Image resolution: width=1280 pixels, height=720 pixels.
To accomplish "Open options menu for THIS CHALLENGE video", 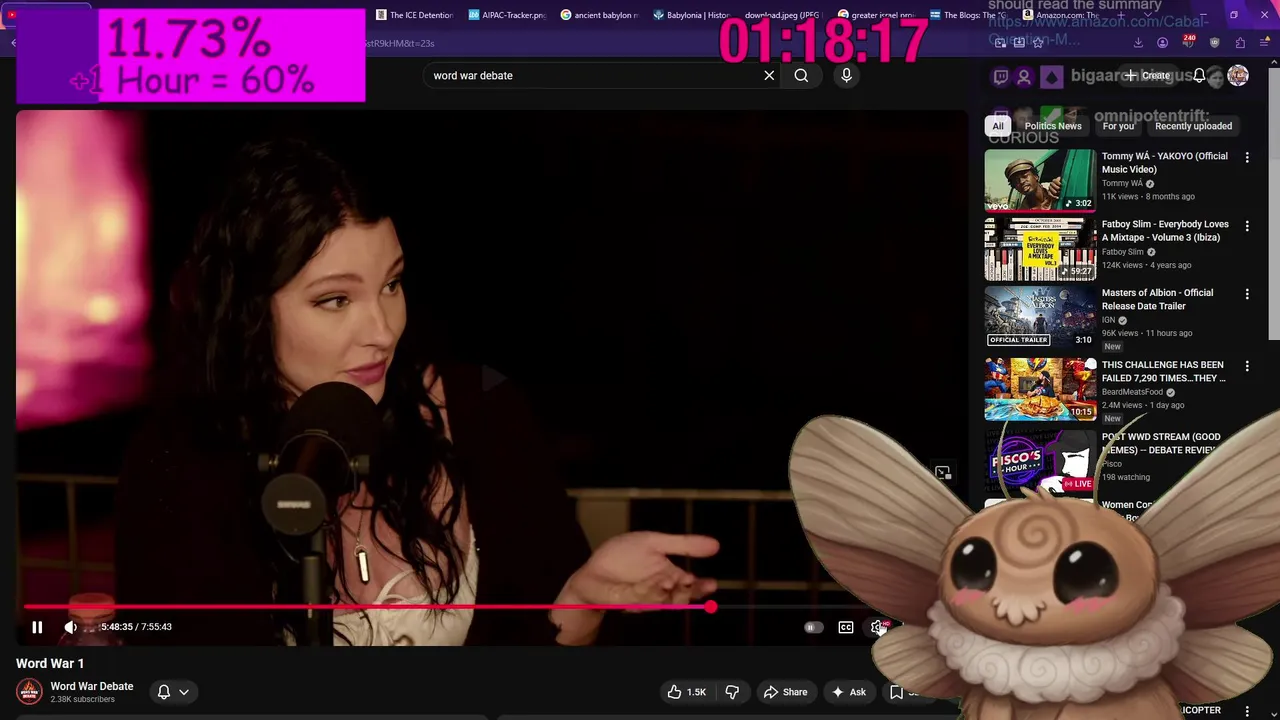I will (x=1247, y=366).
